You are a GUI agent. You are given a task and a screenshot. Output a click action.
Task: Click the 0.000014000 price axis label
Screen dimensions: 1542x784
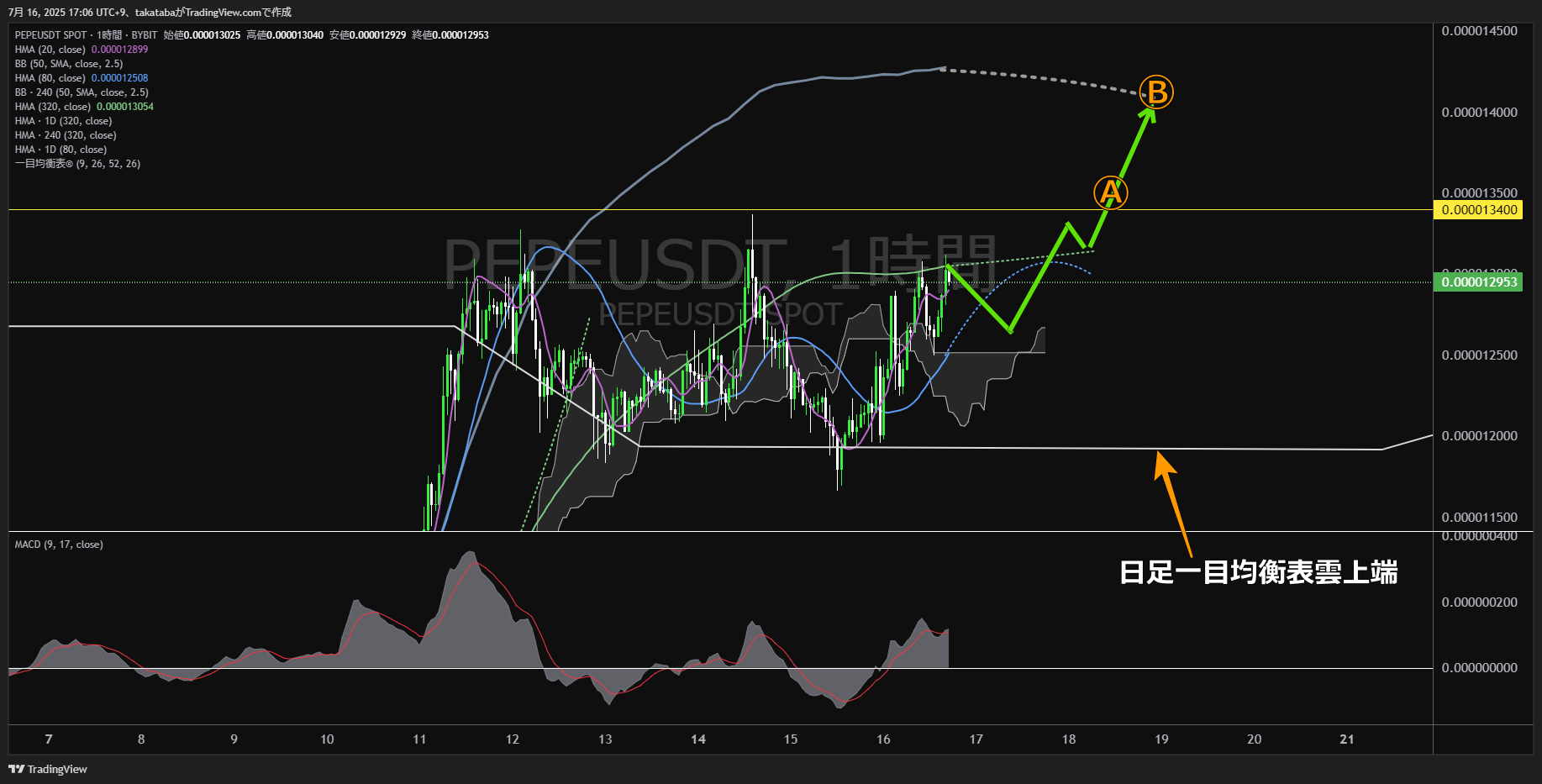1479,113
